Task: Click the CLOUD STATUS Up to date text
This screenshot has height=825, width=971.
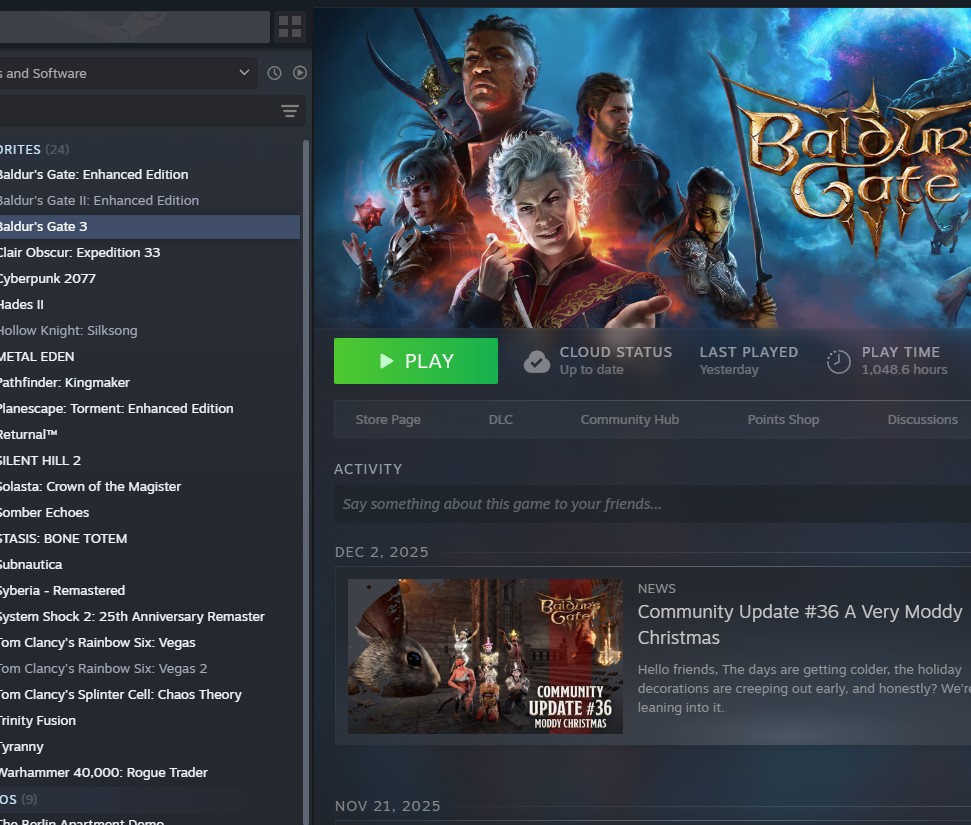Action: pyautogui.click(x=616, y=360)
